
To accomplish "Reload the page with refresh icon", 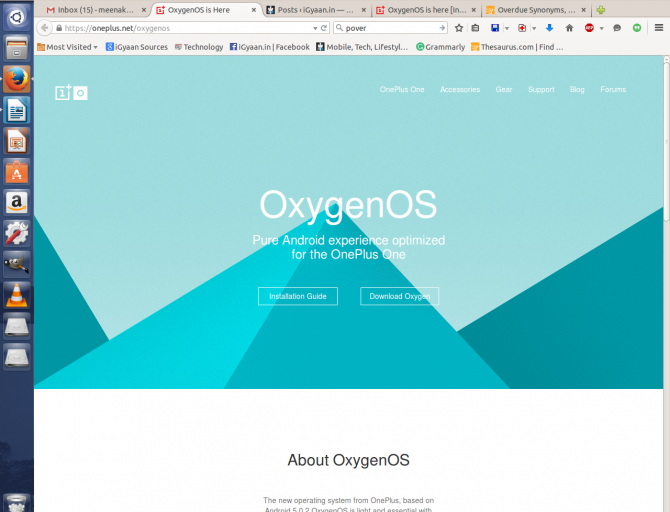I will pyautogui.click(x=325, y=28).
